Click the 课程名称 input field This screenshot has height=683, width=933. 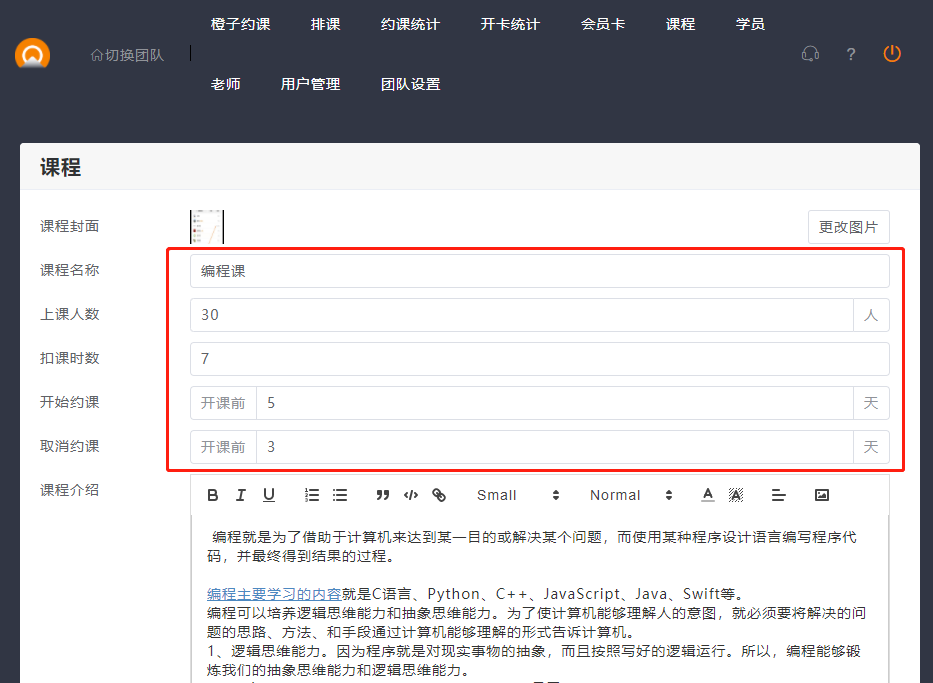[x=539, y=271]
